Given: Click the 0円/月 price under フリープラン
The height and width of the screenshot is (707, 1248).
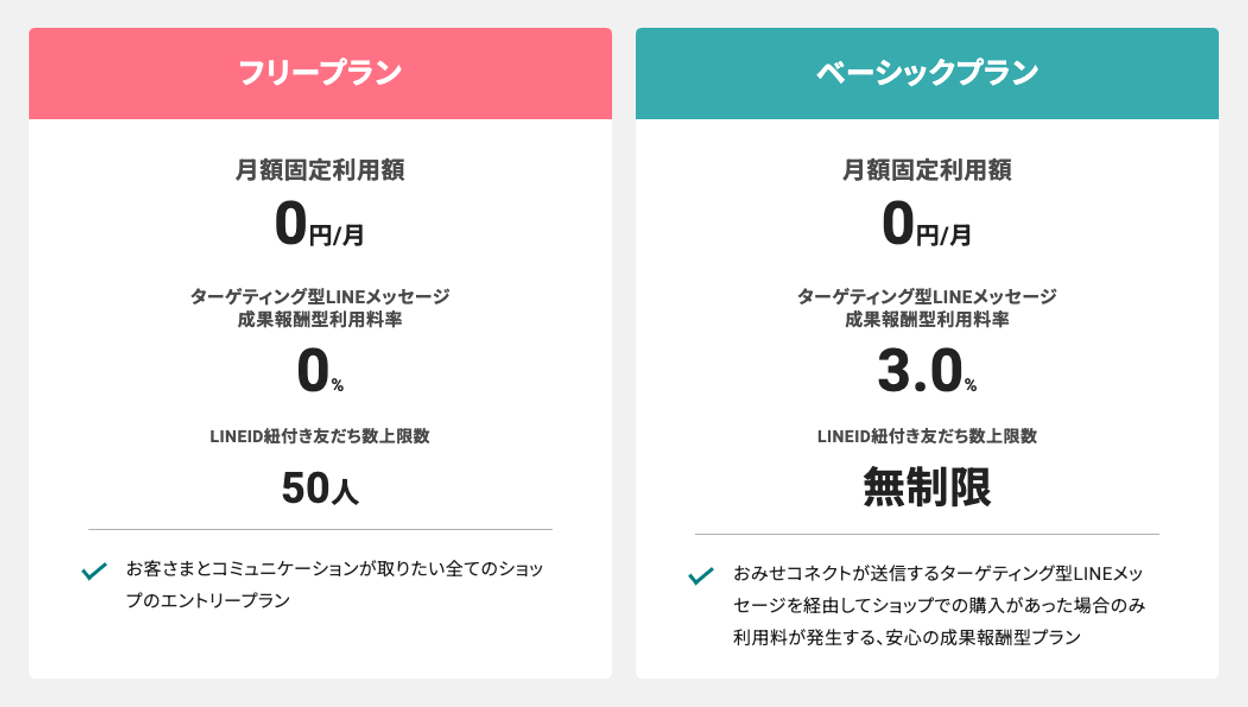Looking at the screenshot, I should pos(320,226).
